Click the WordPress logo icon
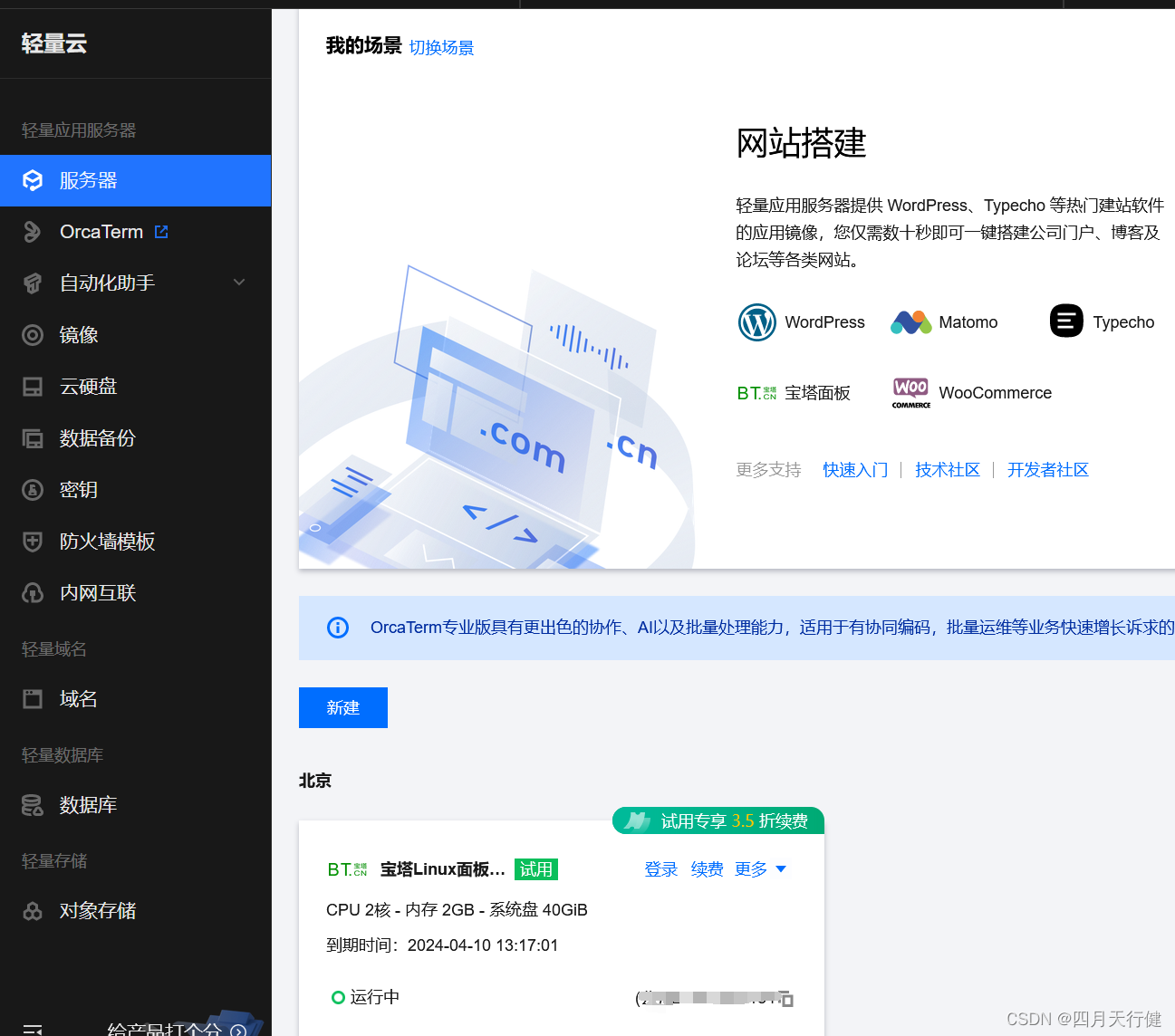Screen dimensions: 1175x1036 point(756,322)
